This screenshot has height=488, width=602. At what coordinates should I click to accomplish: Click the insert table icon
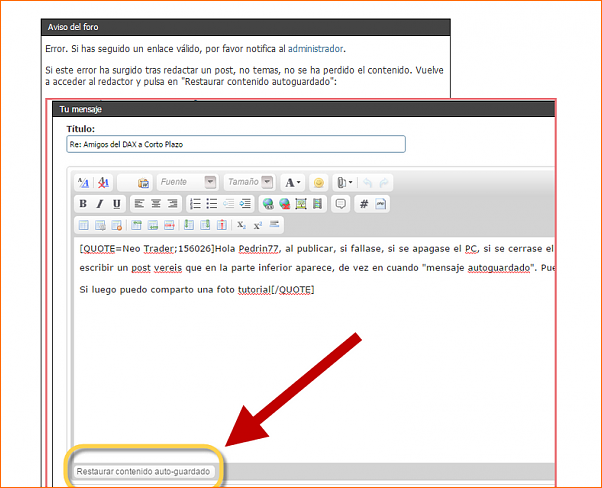point(83,225)
